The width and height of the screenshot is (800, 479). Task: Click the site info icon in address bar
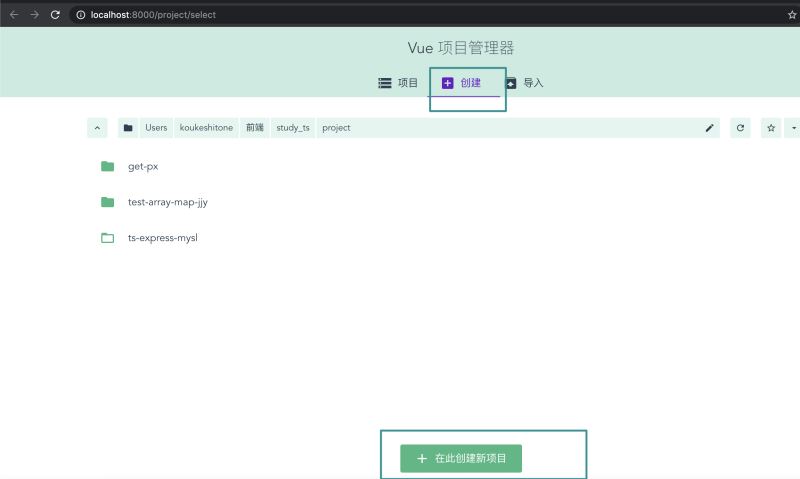tap(81, 15)
